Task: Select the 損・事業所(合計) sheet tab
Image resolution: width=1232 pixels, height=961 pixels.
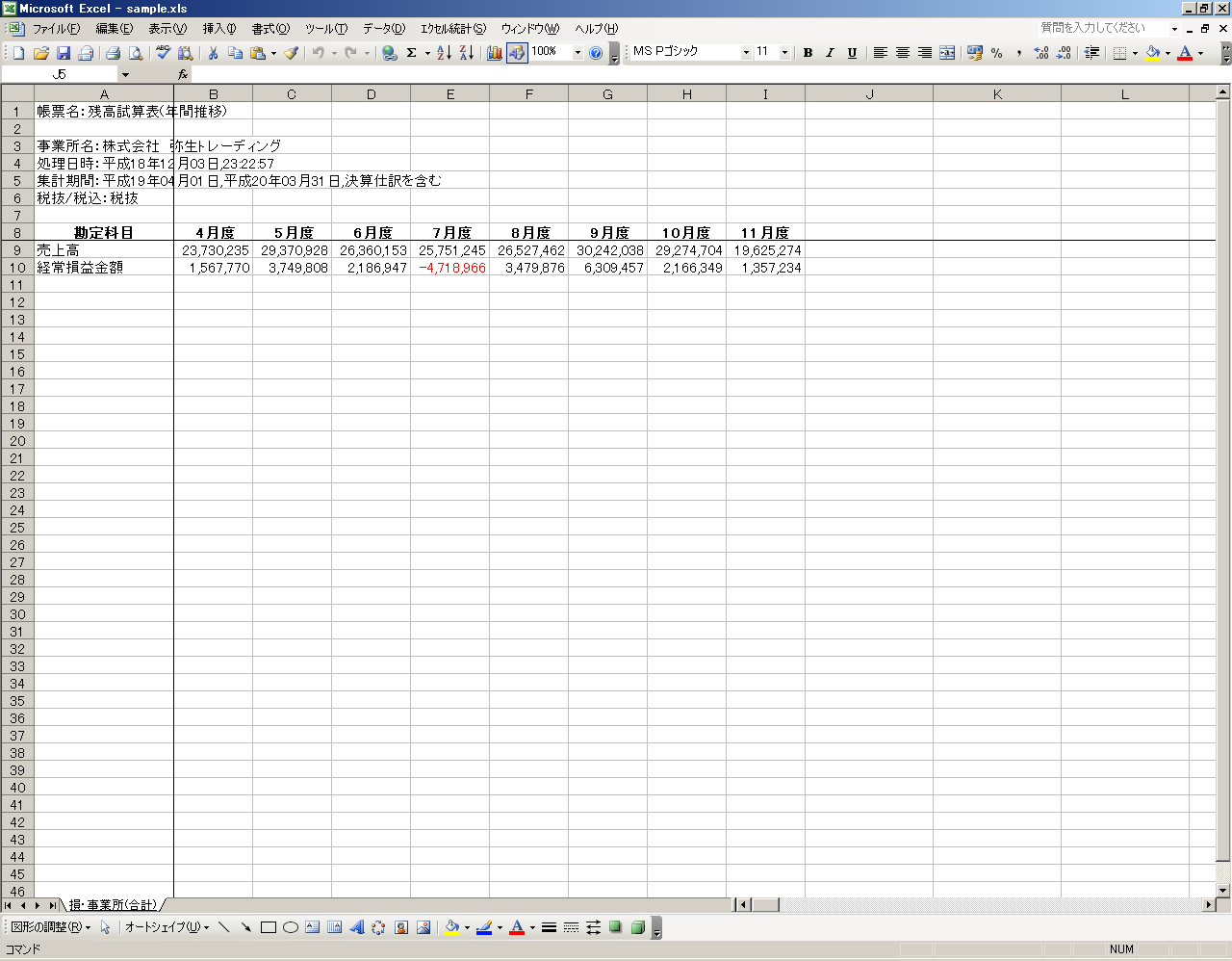Action: [114, 905]
